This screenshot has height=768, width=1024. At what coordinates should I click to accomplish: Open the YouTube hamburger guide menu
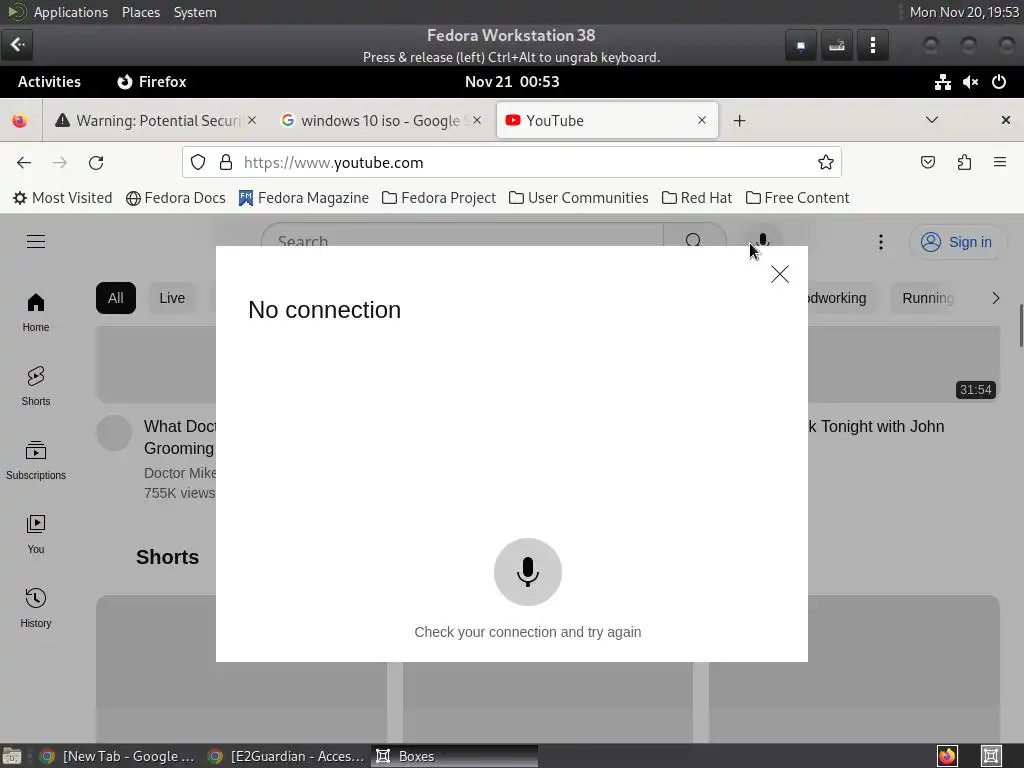pyautogui.click(x=36, y=242)
